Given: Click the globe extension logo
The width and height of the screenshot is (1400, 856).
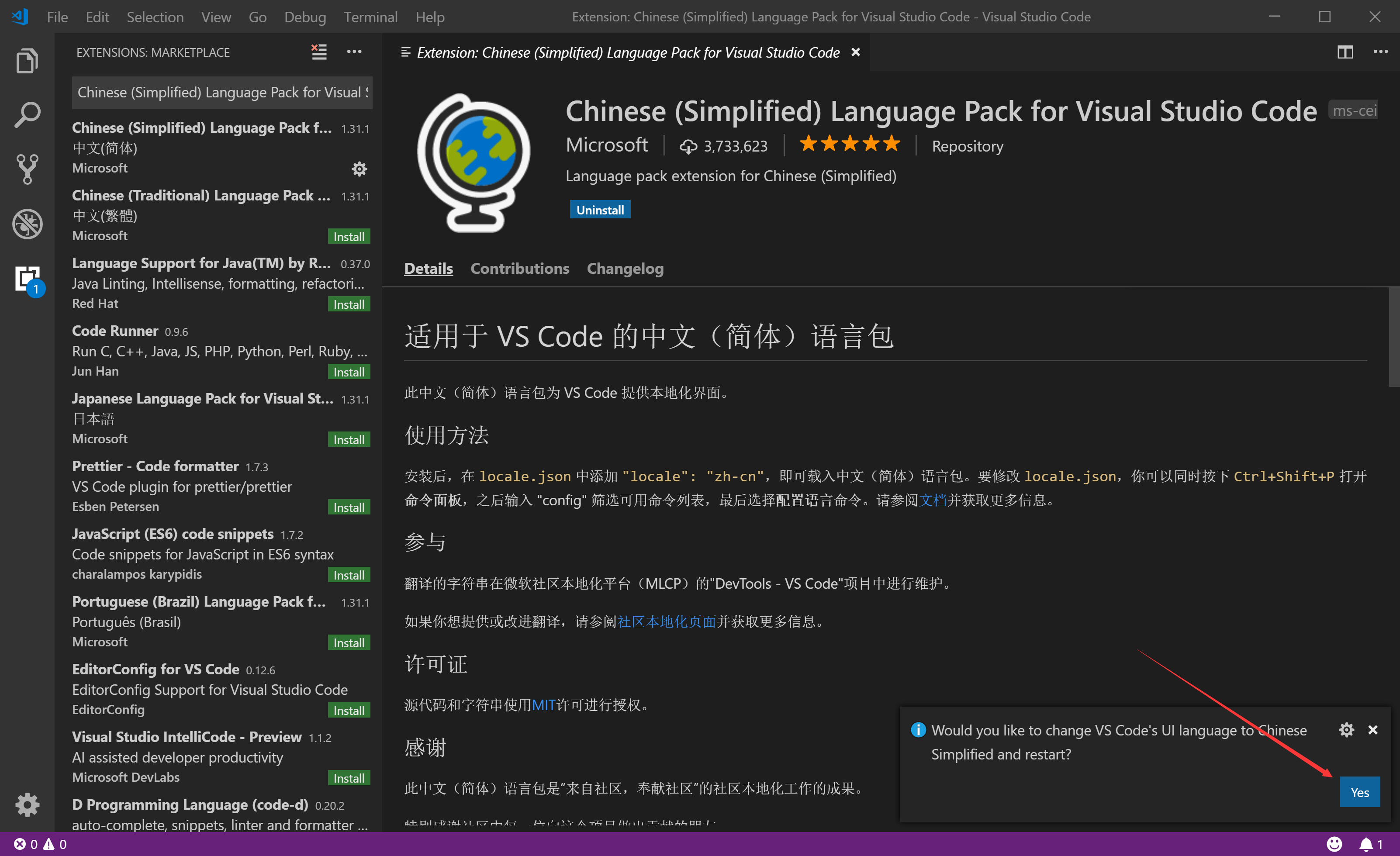Looking at the screenshot, I should [474, 164].
